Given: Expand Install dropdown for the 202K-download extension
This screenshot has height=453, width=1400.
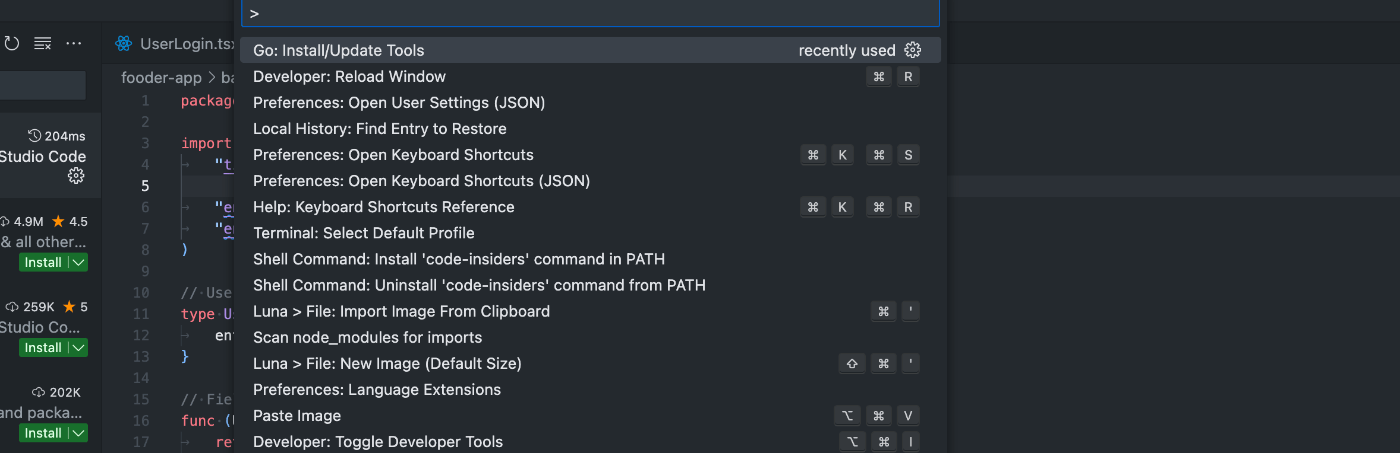Looking at the screenshot, I should [78, 433].
